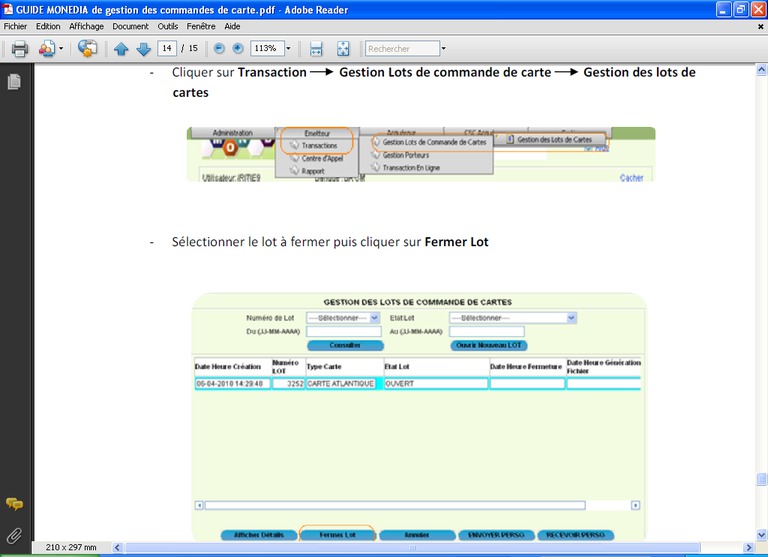This screenshot has width=768, height=557.
Task: Click the Gestion Porteurs menu entry
Action: [x=406, y=155]
